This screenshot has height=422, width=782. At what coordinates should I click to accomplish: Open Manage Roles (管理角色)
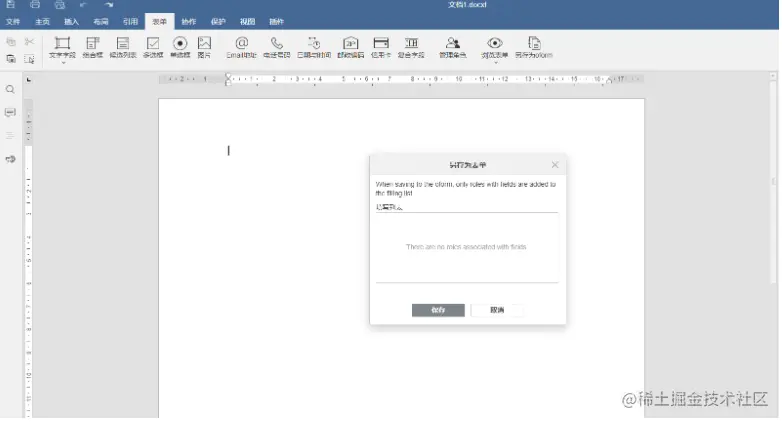[x=453, y=48]
